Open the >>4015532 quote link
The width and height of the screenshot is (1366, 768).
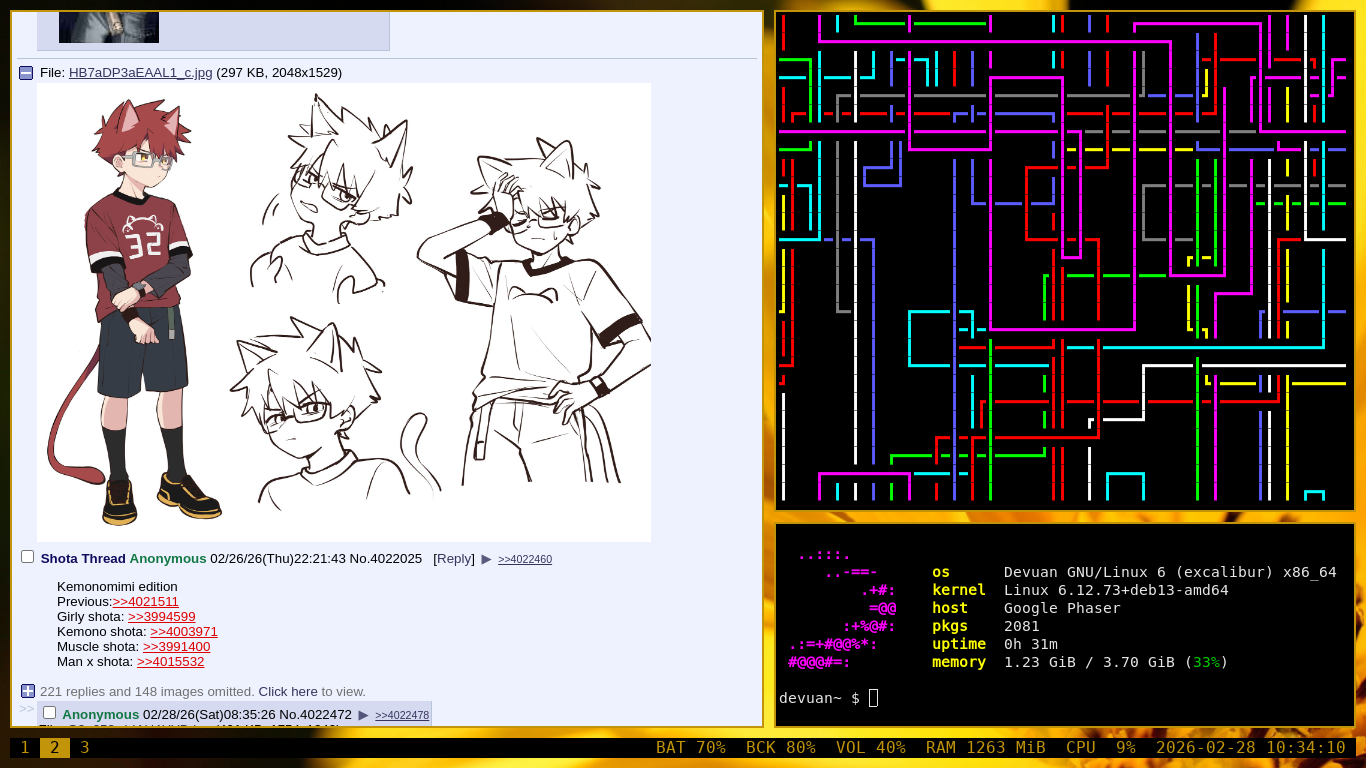click(x=171, y=662)
